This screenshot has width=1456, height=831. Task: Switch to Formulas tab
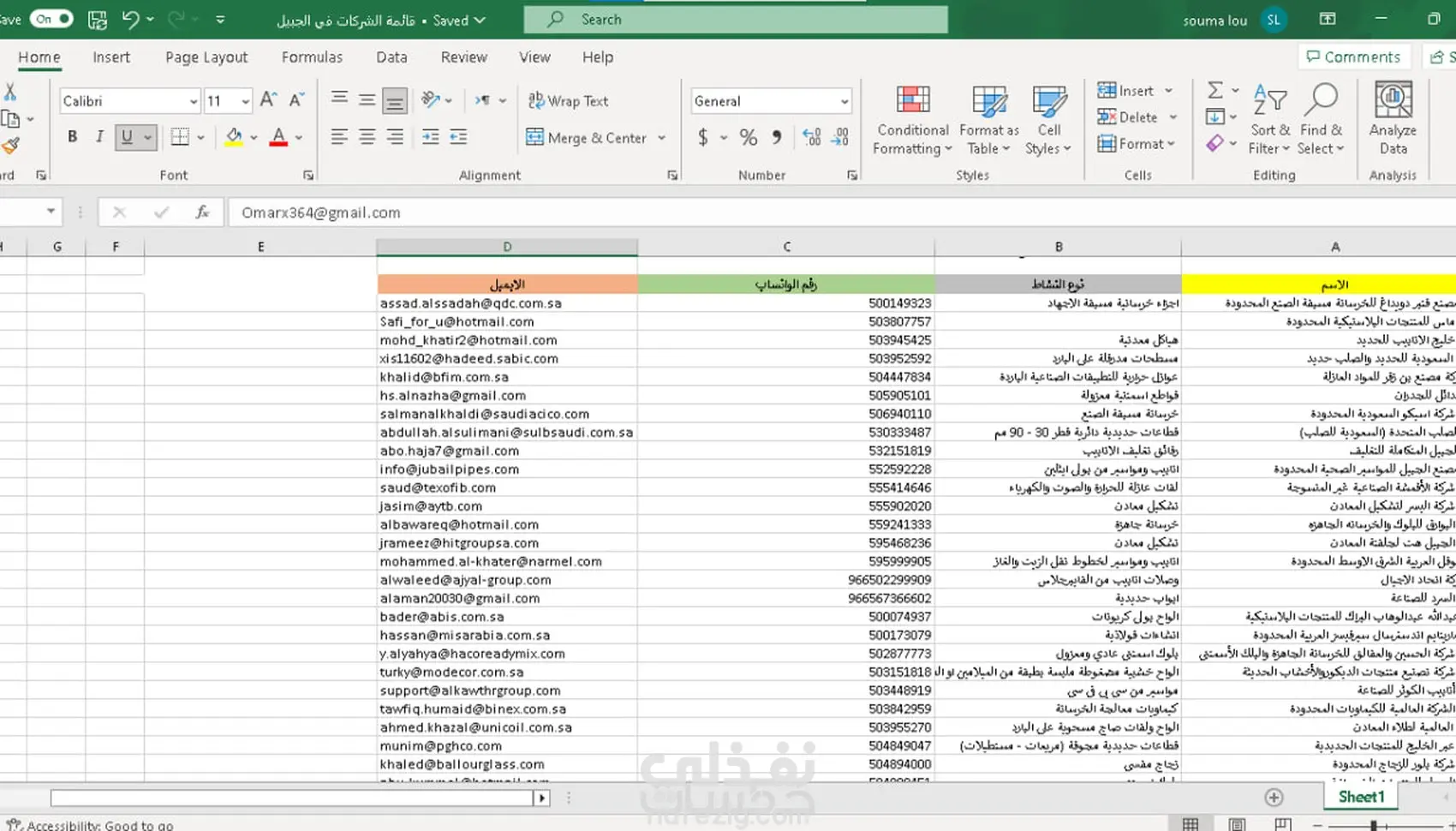pos(312,57)
